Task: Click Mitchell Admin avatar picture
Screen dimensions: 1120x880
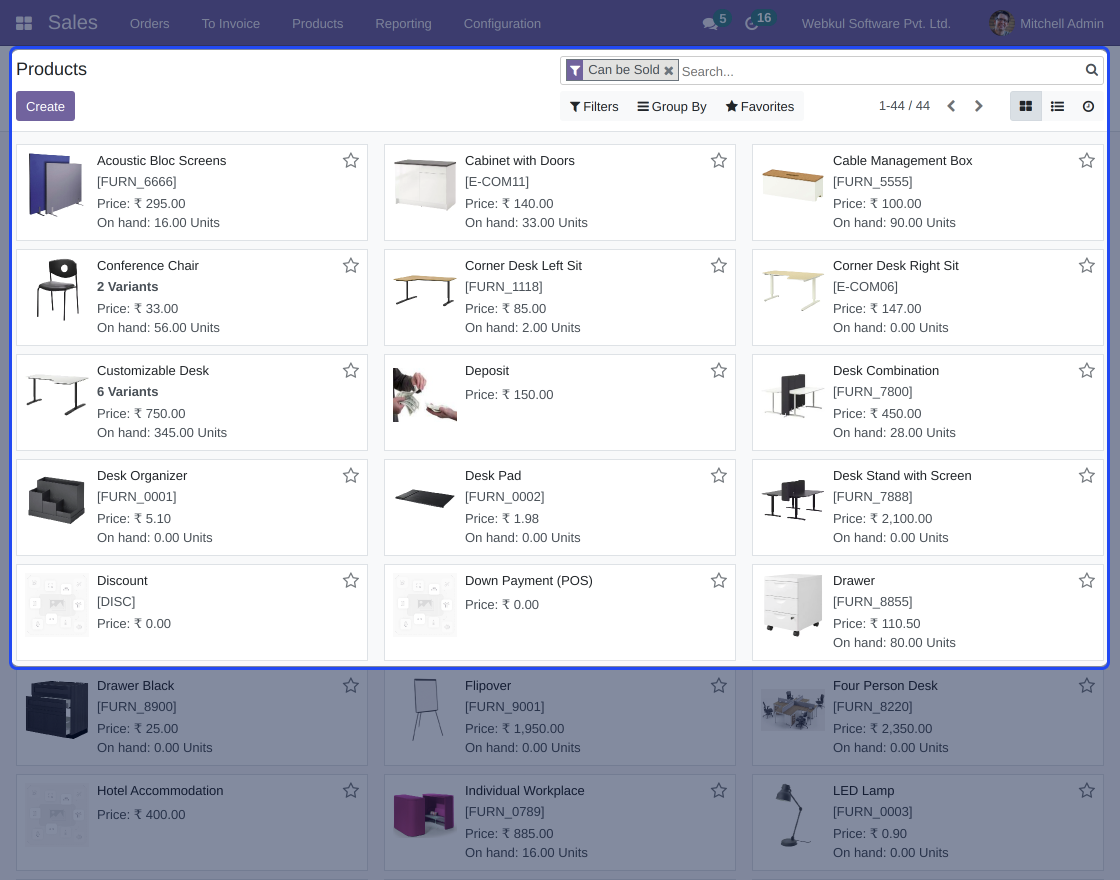Action: [x=1001, y=24]
